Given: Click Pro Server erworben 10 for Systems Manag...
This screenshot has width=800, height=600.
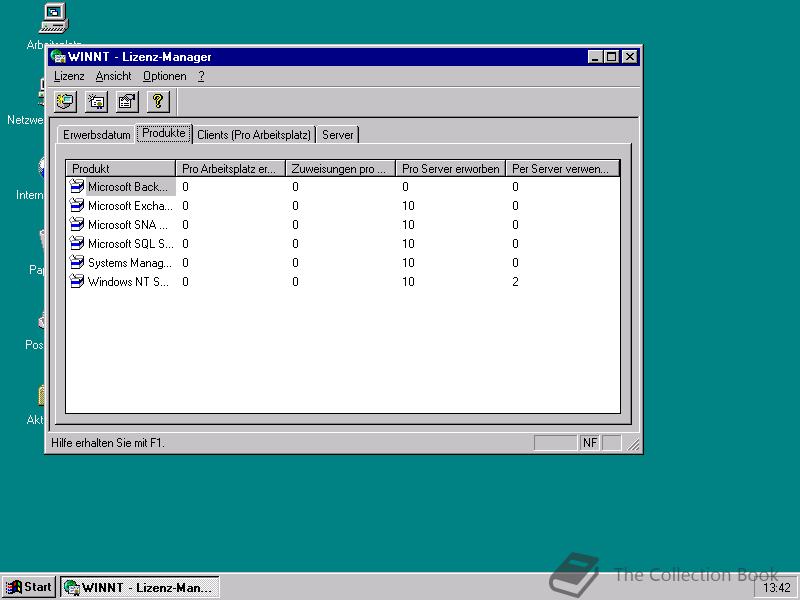Looking at the screenshot, I should pos(408,263).
